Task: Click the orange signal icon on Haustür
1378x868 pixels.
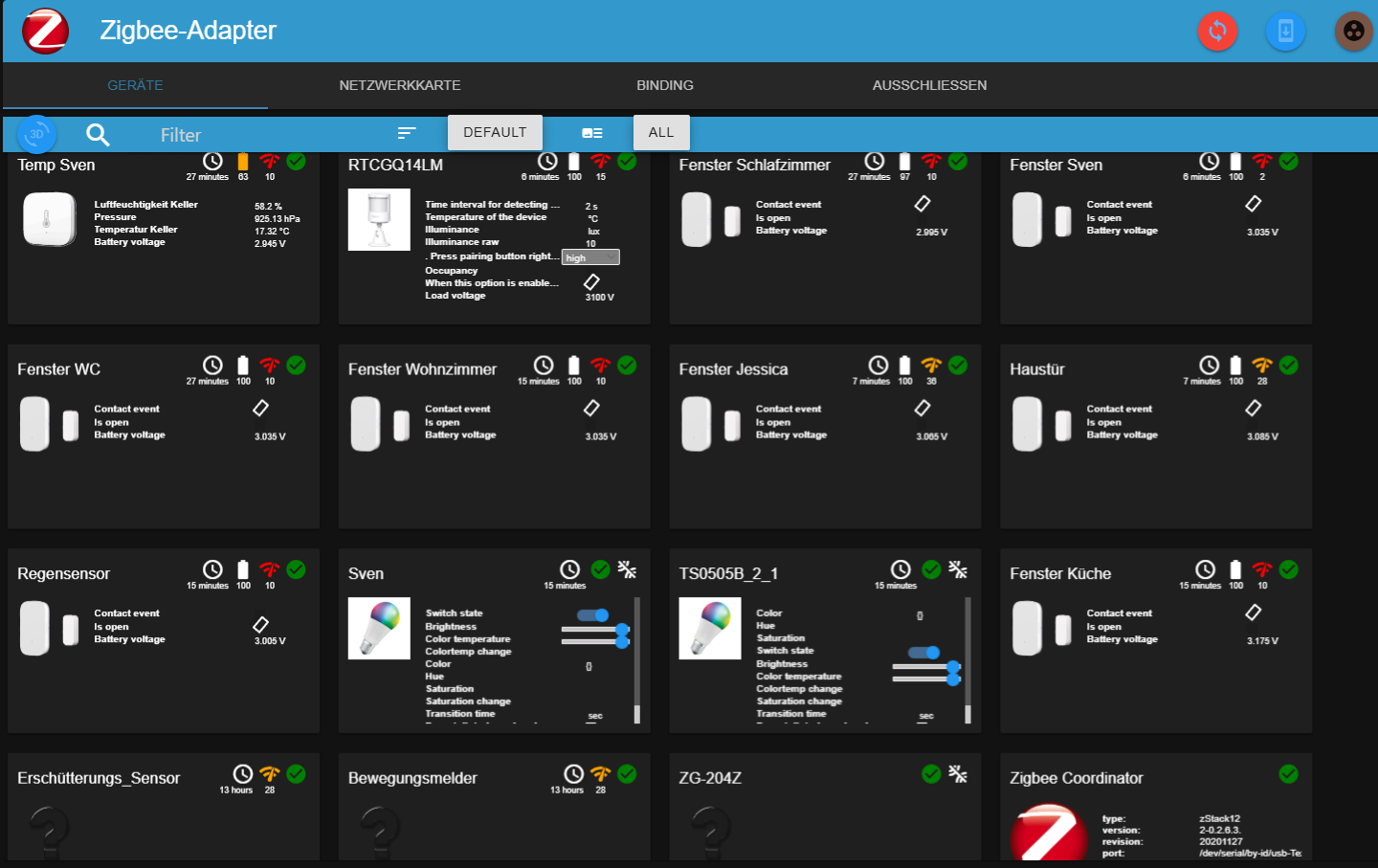Action: (x=1262, y=365)
